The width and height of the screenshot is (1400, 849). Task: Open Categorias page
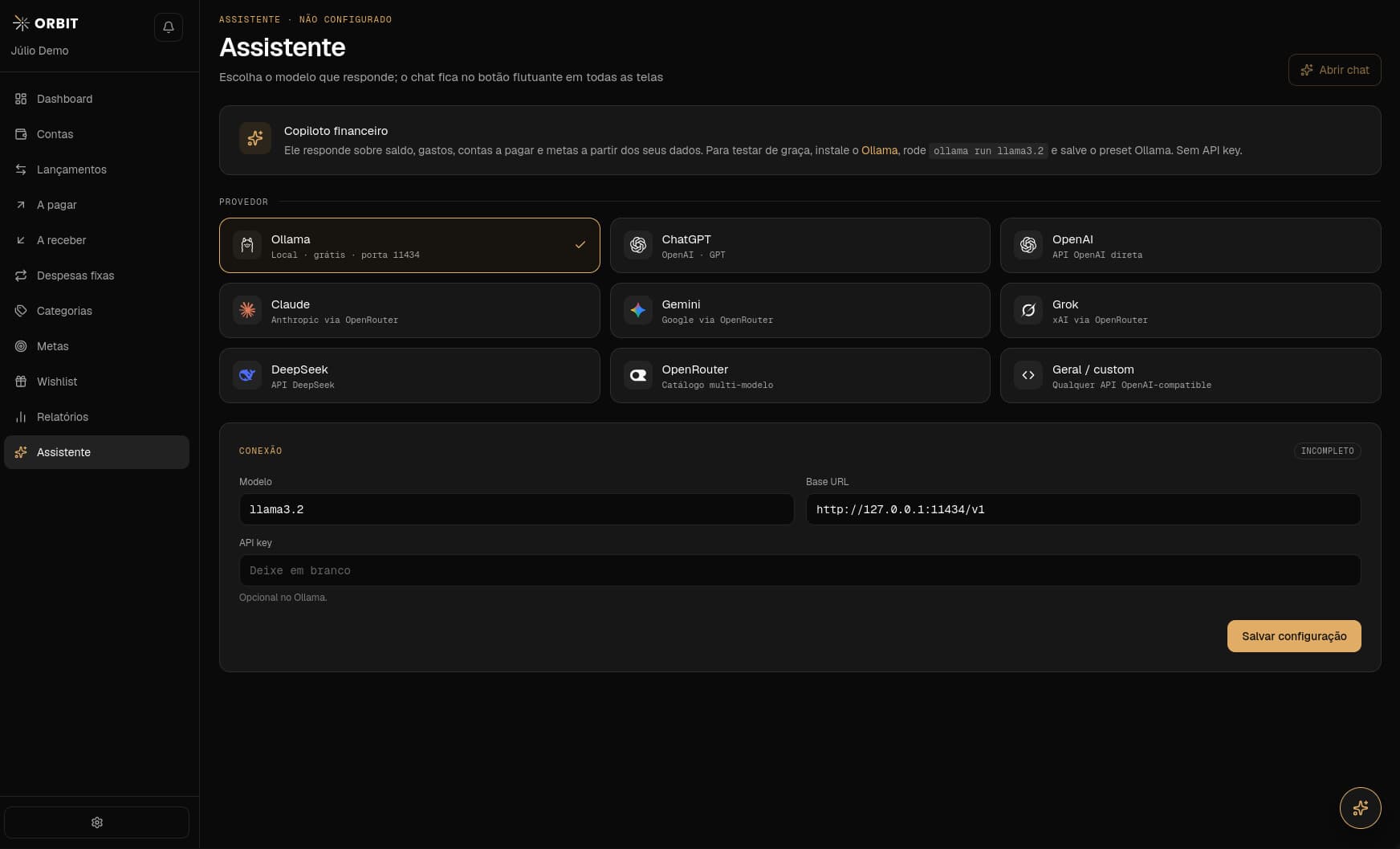pos(97,311)
